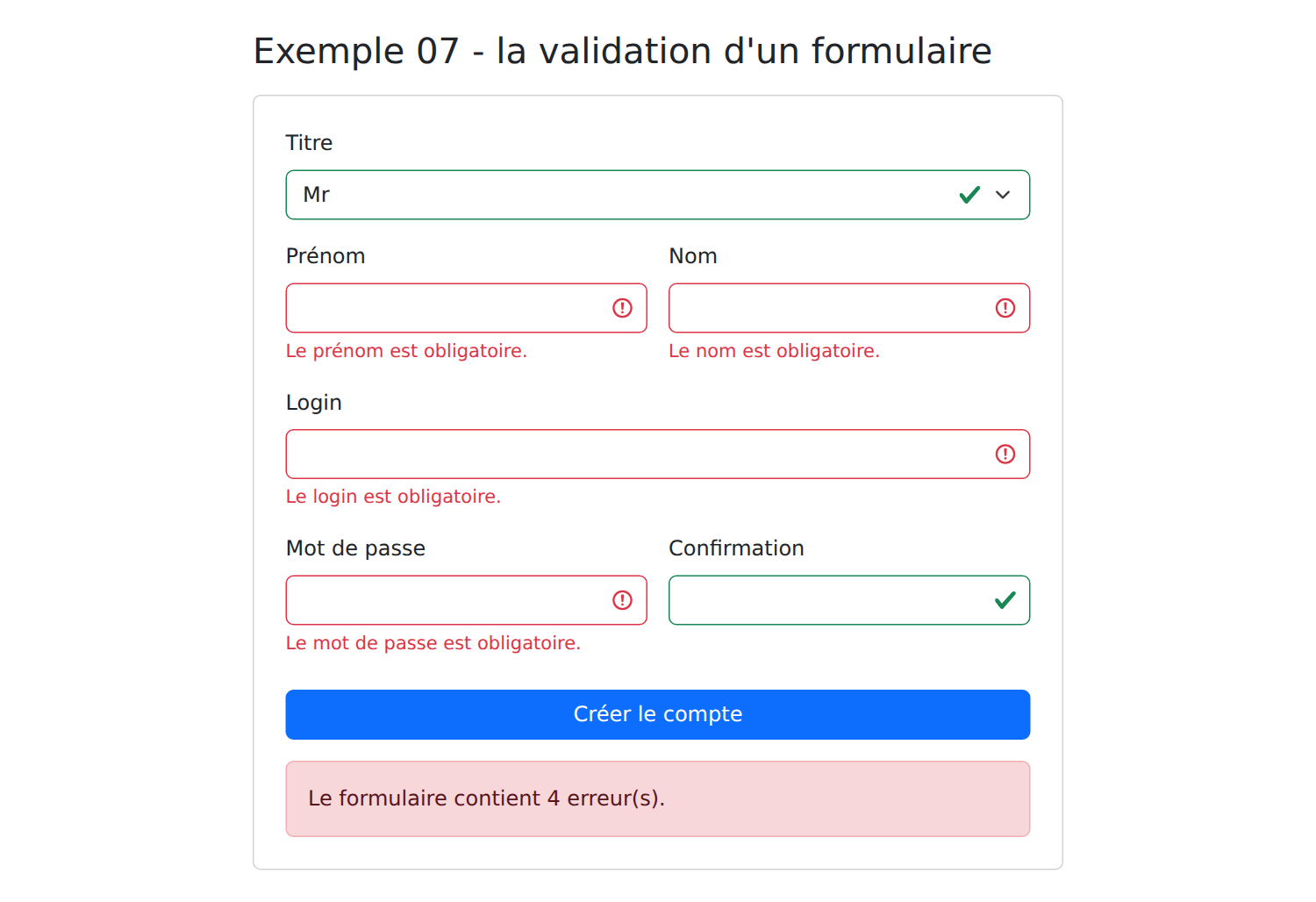Click the green checkmark in Titre select
The image size is (1316, 902).
[969, 195]
